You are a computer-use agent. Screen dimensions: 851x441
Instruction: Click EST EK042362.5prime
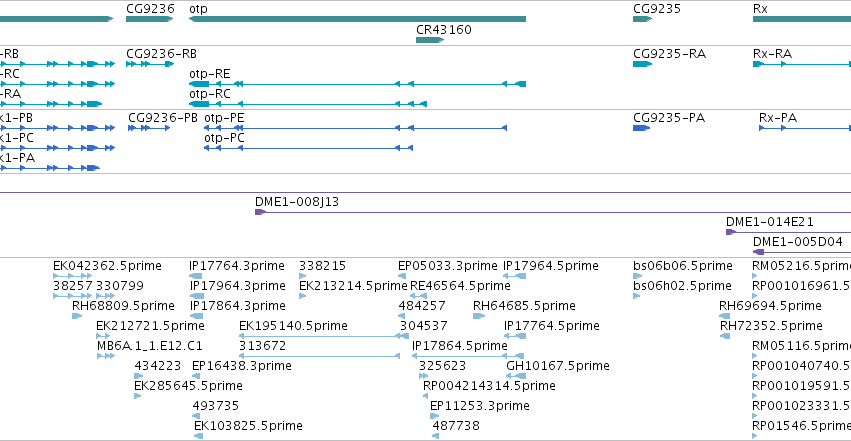(73, 276)
